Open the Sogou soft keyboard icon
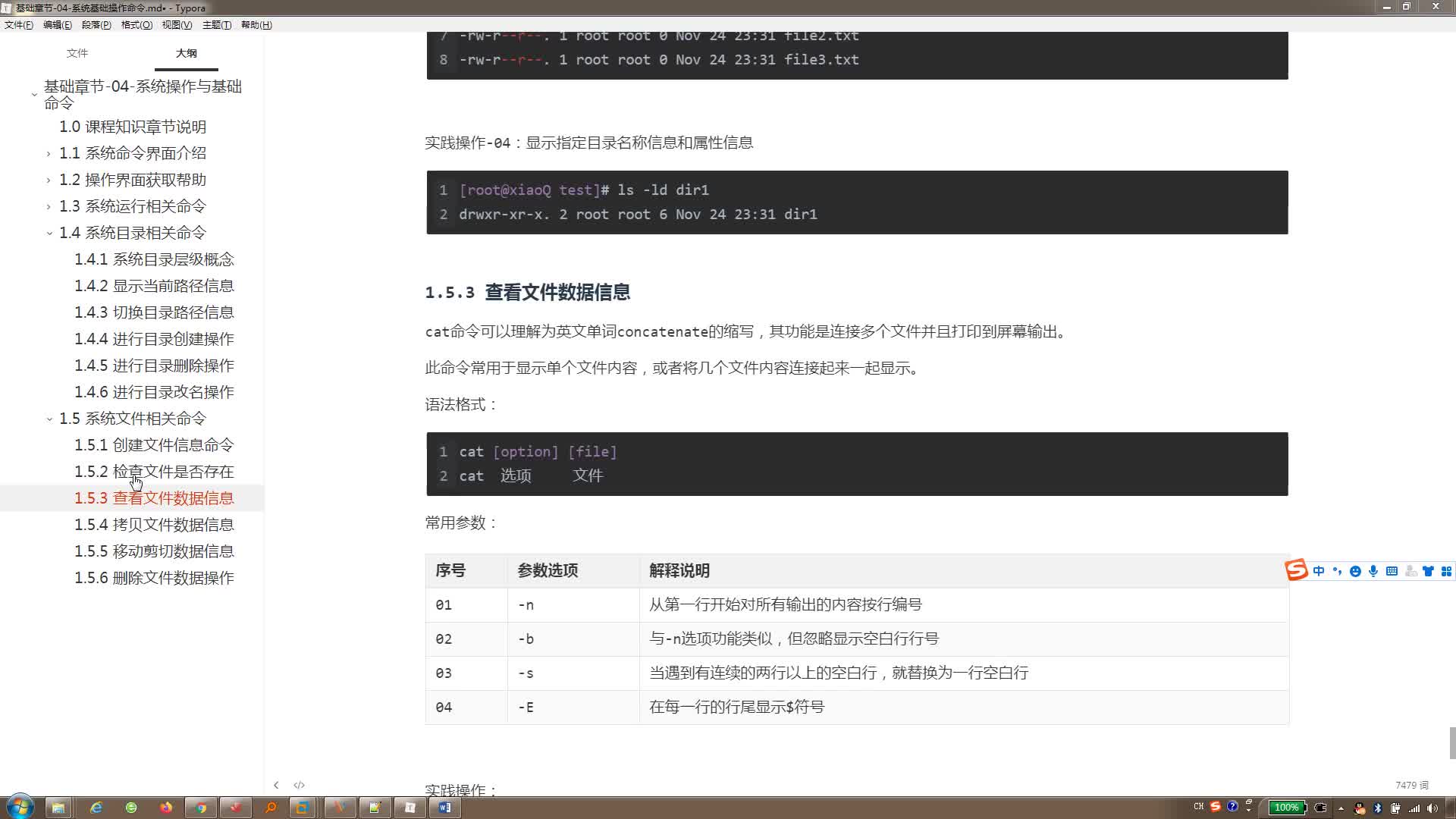Screen dimensions: 1456x819 click(x=1392, y=571)
